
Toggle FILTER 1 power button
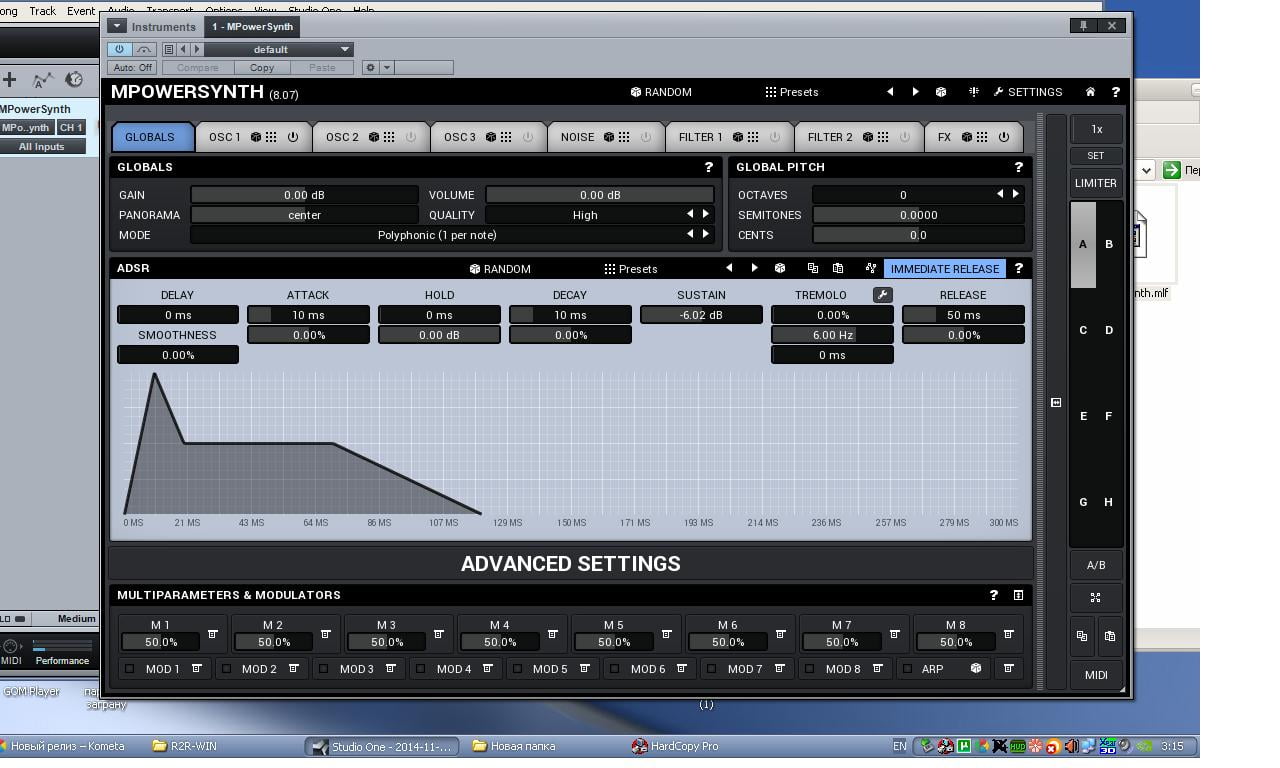(775, 137)
